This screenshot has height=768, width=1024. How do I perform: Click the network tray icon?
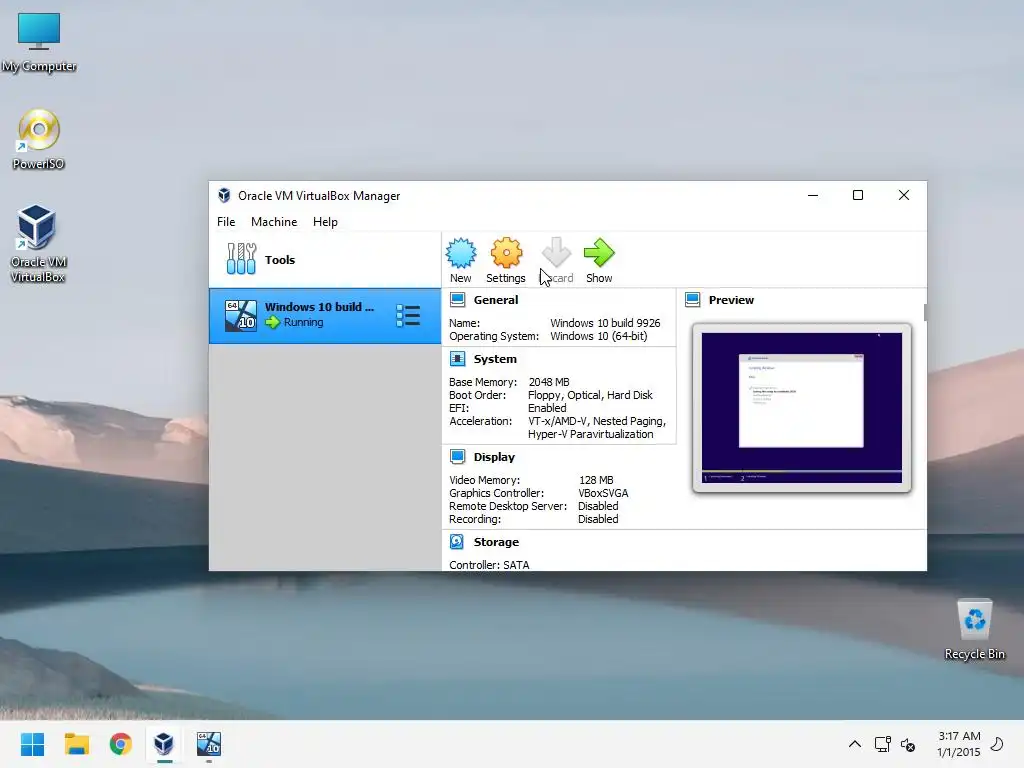(883, 744)
